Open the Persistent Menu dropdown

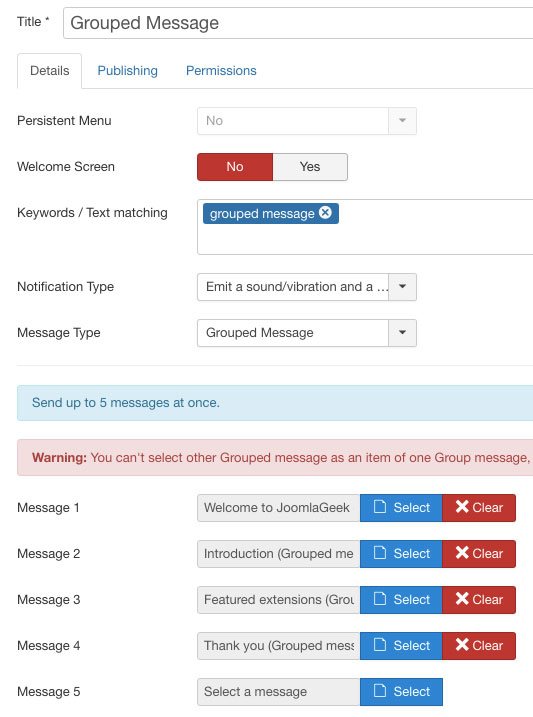click(x=307, y=121)
